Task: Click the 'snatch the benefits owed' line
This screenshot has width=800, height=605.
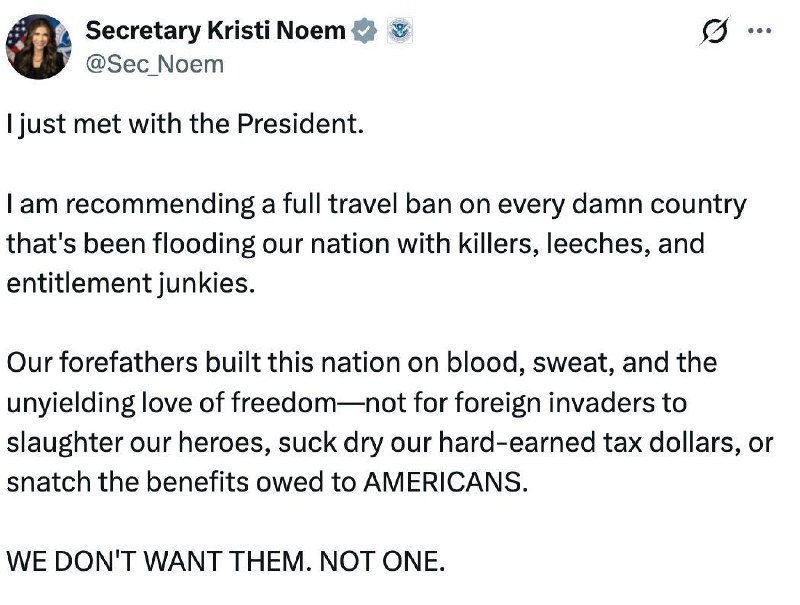Action: click(x=267, y=482)
